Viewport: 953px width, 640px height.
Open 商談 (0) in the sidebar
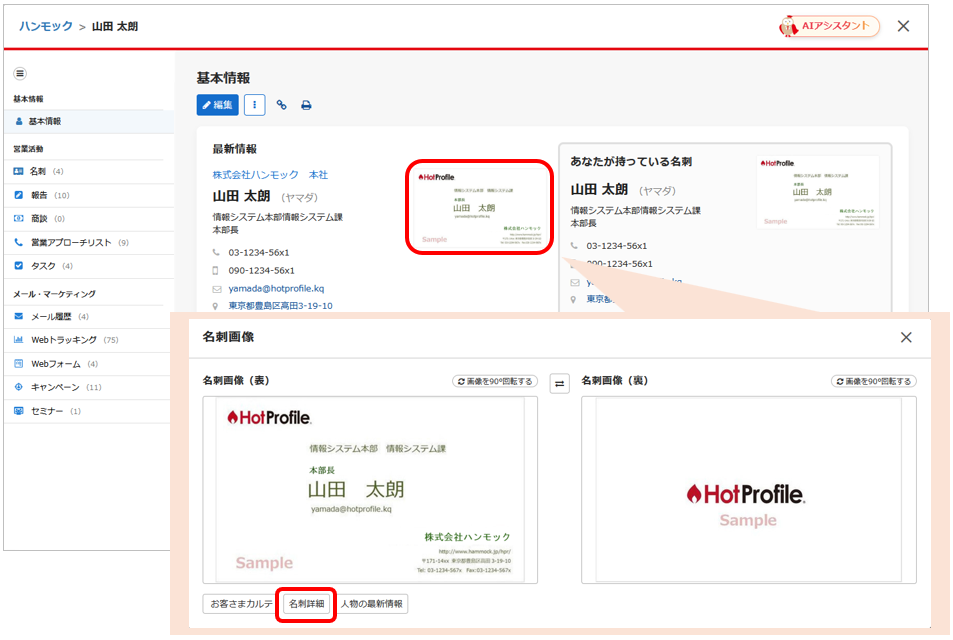click(x=89, y=218)
